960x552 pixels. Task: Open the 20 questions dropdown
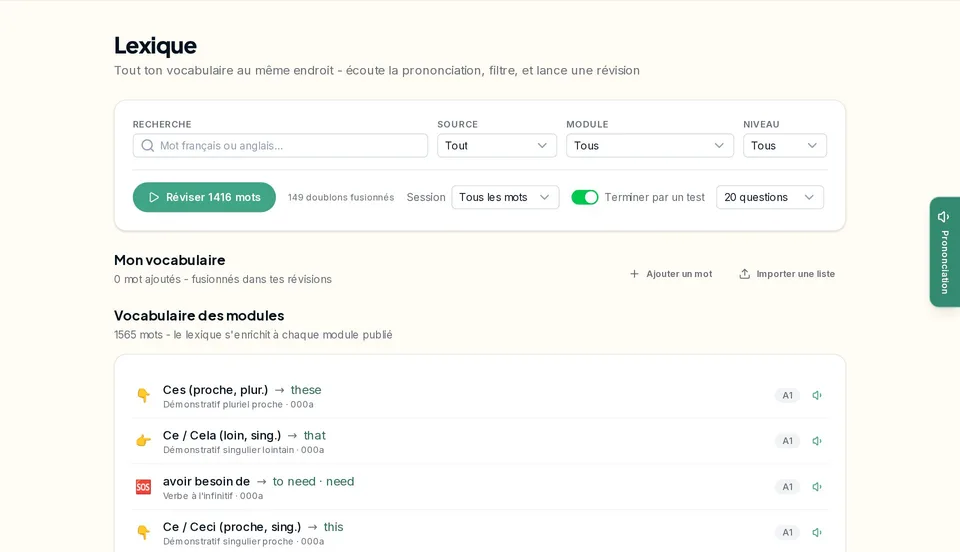point(770,197)
